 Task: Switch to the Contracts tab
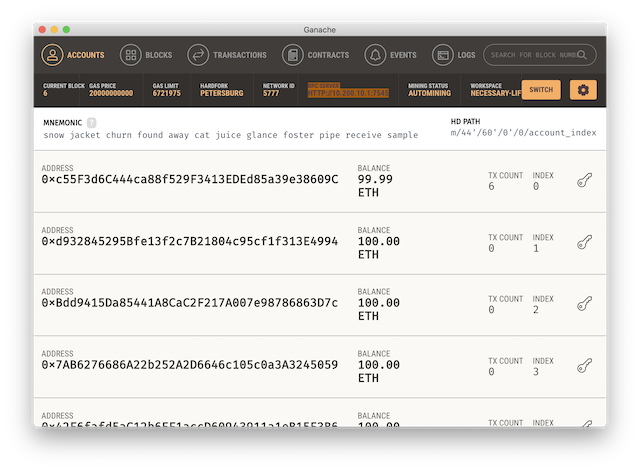click(328, 55)
